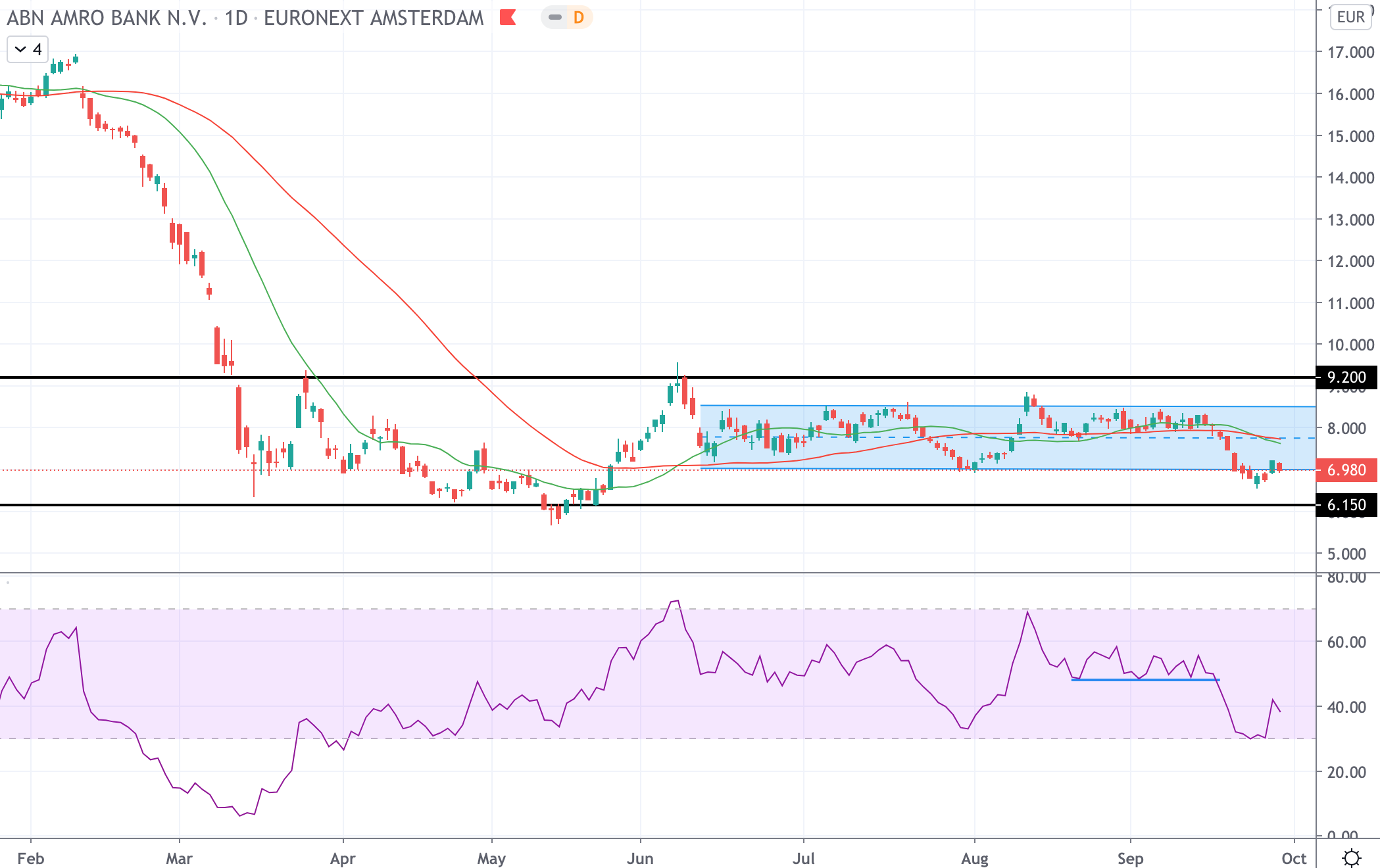
Task: Click the Jul label on time axis
Action: coord(803,858)
